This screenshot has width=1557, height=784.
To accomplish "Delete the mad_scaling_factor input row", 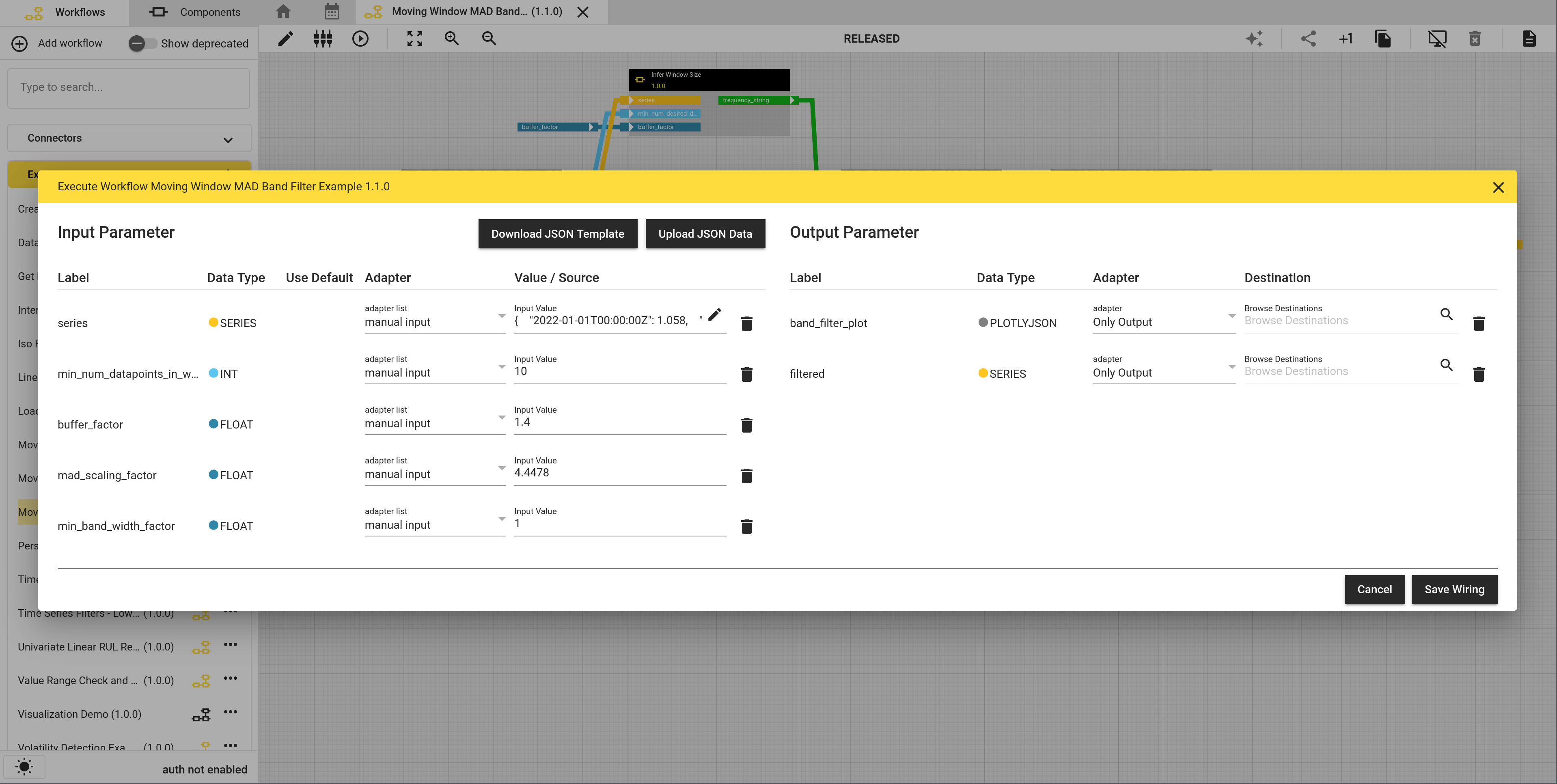I will coord(746,476).
